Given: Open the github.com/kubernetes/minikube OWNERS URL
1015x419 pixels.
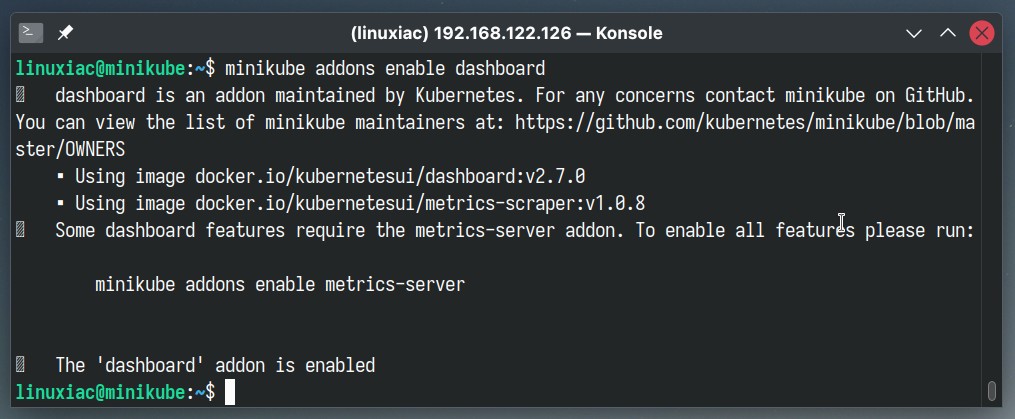Looking at the screenshot, I should (744, 122).
